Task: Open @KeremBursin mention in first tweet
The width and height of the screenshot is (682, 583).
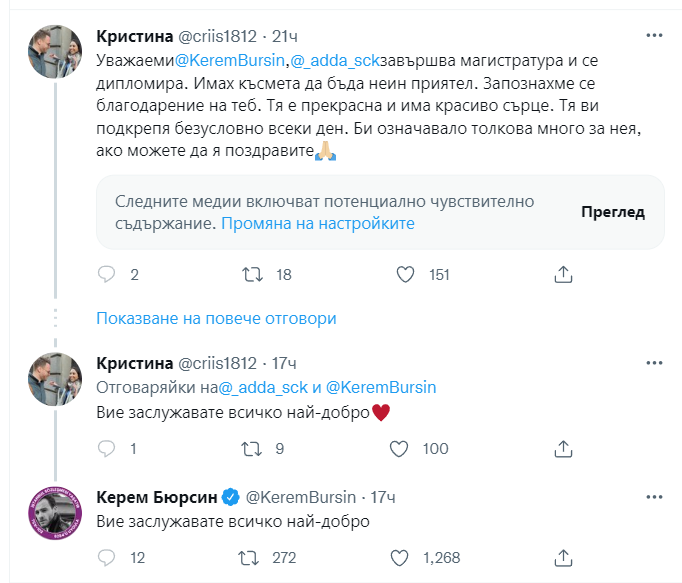Action: pos(232,60)
